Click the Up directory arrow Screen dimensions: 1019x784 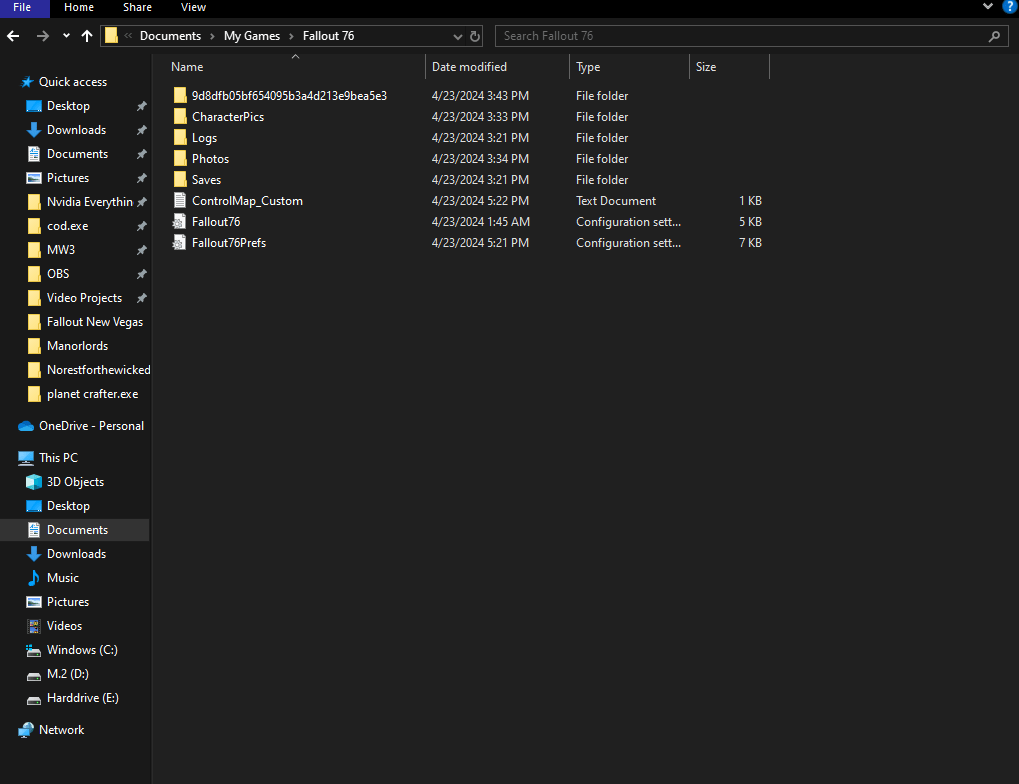tap(87, 36)
